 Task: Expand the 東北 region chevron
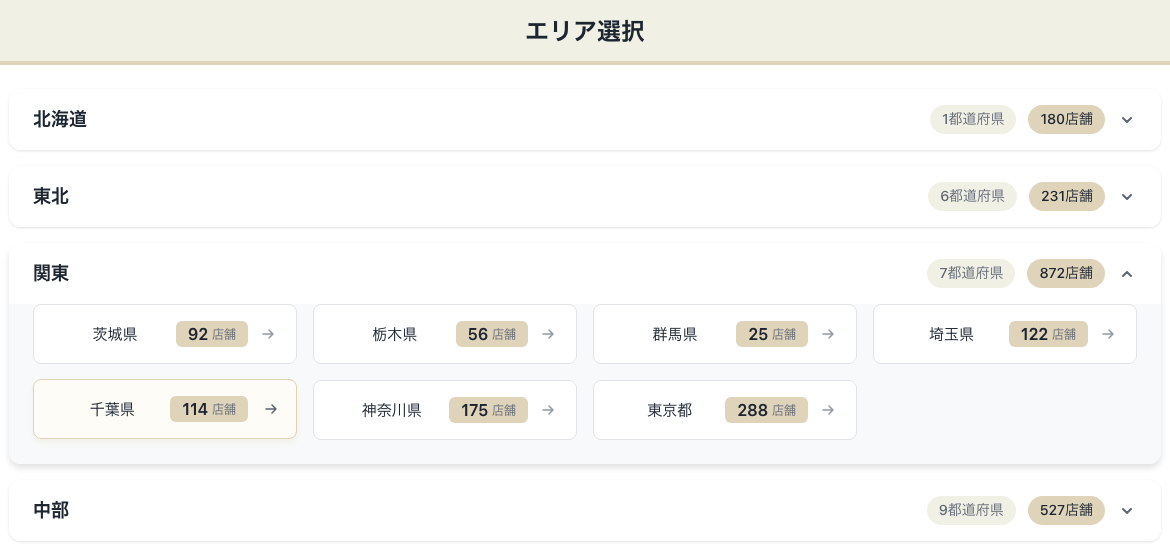click(1127, 197)
